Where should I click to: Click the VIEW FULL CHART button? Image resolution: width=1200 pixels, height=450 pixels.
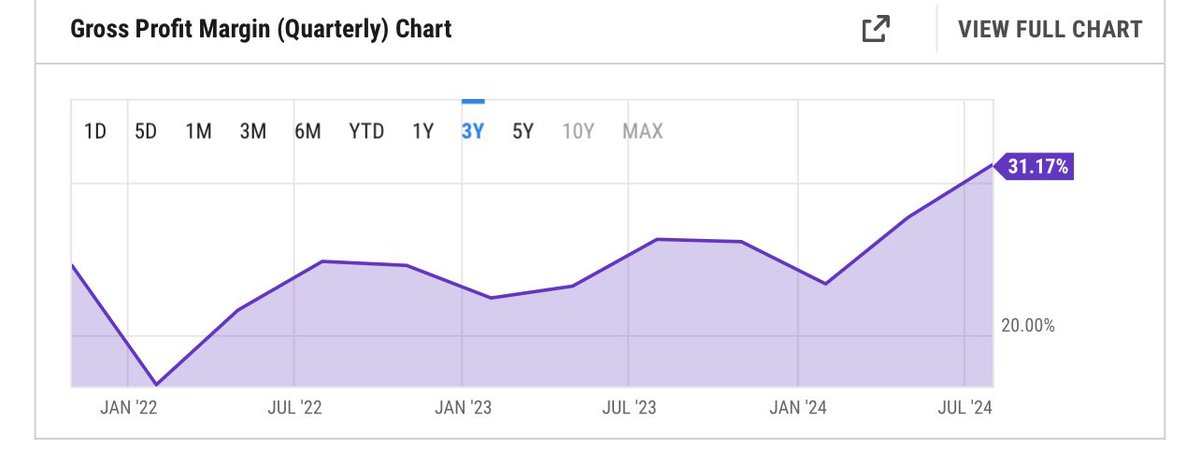(x=1049, y=29)
